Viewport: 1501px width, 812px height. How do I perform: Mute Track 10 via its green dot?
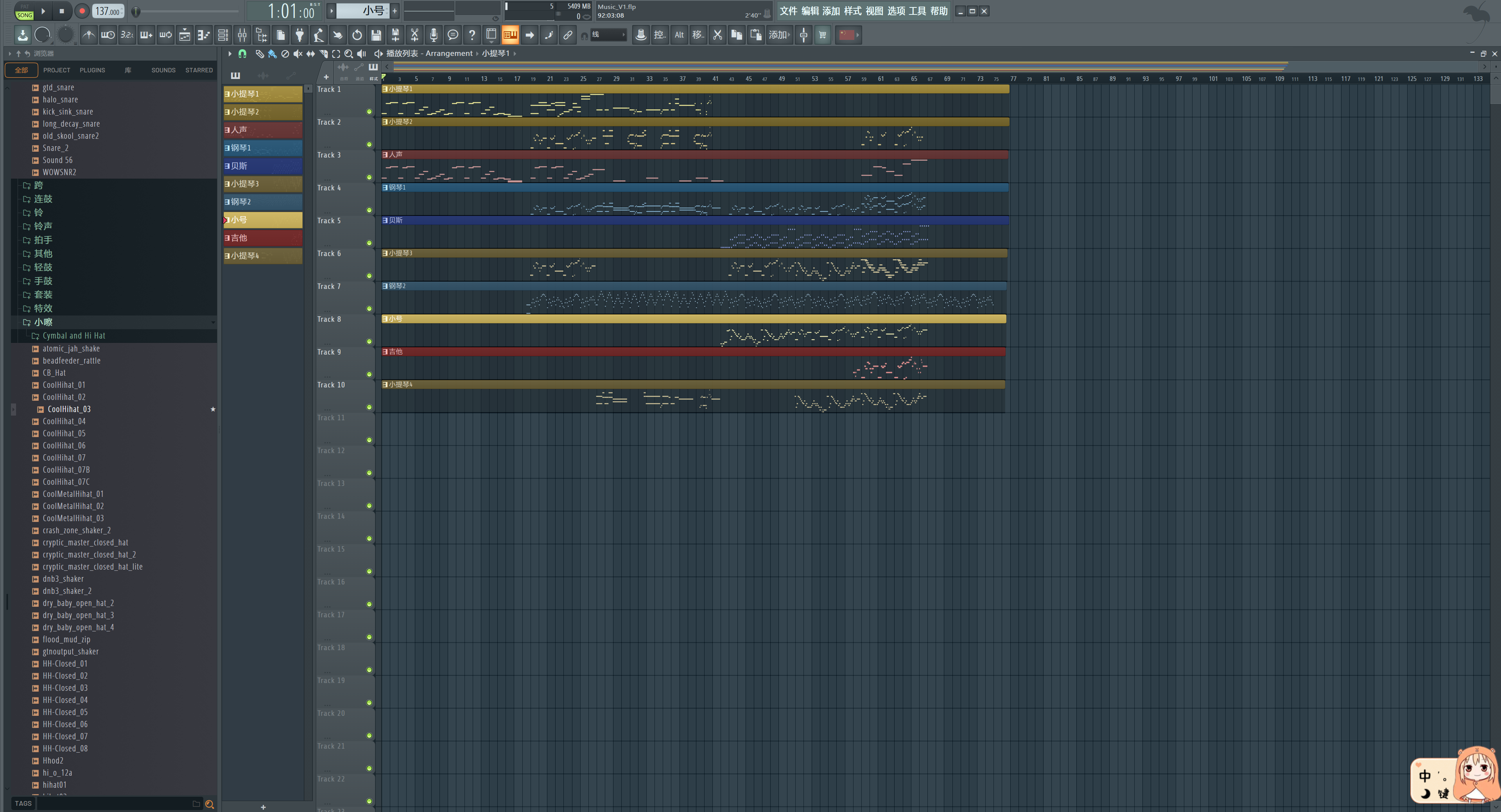point(369,407)
